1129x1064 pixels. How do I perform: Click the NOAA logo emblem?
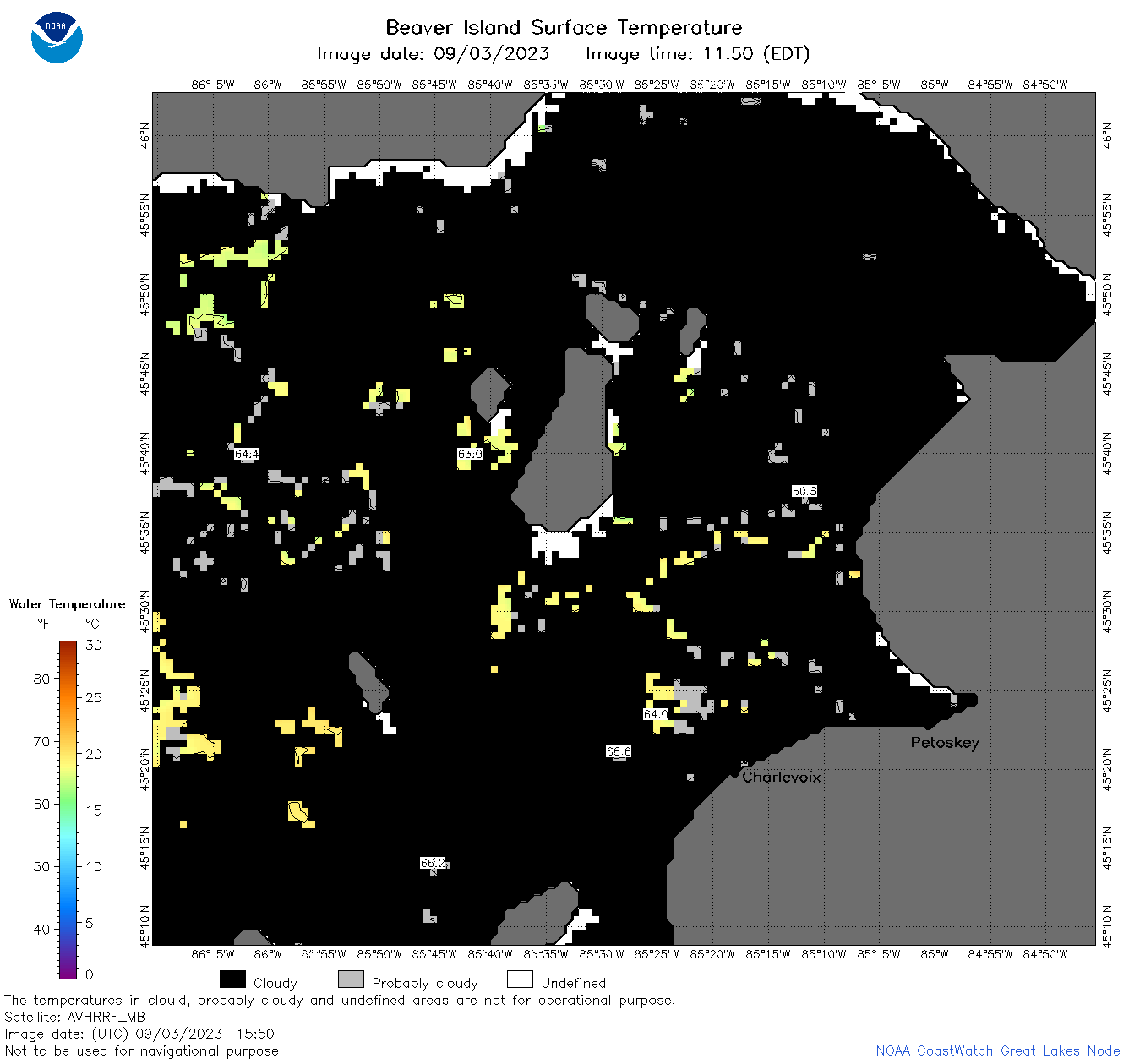coord(57,37)
